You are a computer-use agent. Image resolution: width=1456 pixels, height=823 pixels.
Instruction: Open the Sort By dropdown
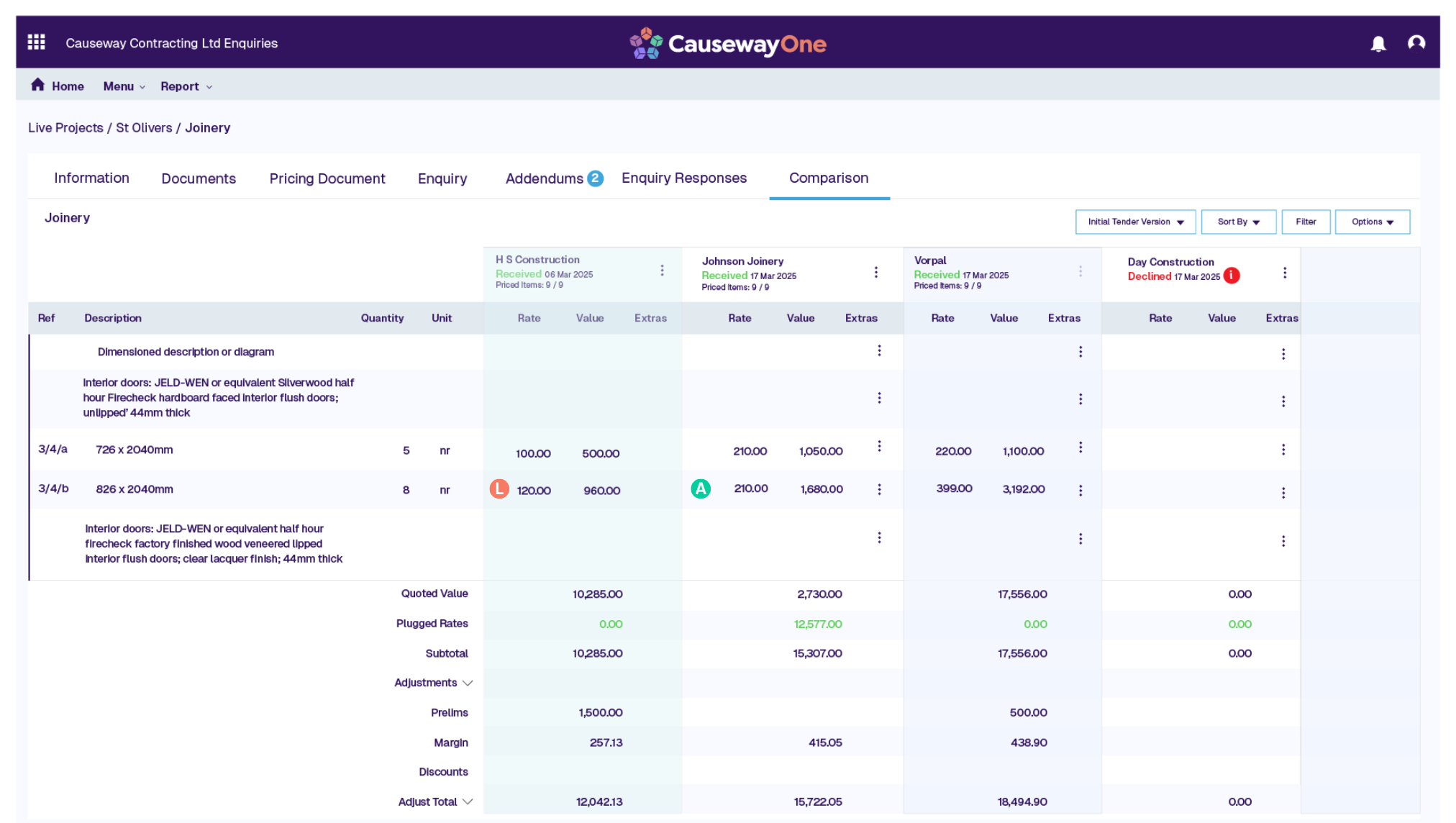1238,222
